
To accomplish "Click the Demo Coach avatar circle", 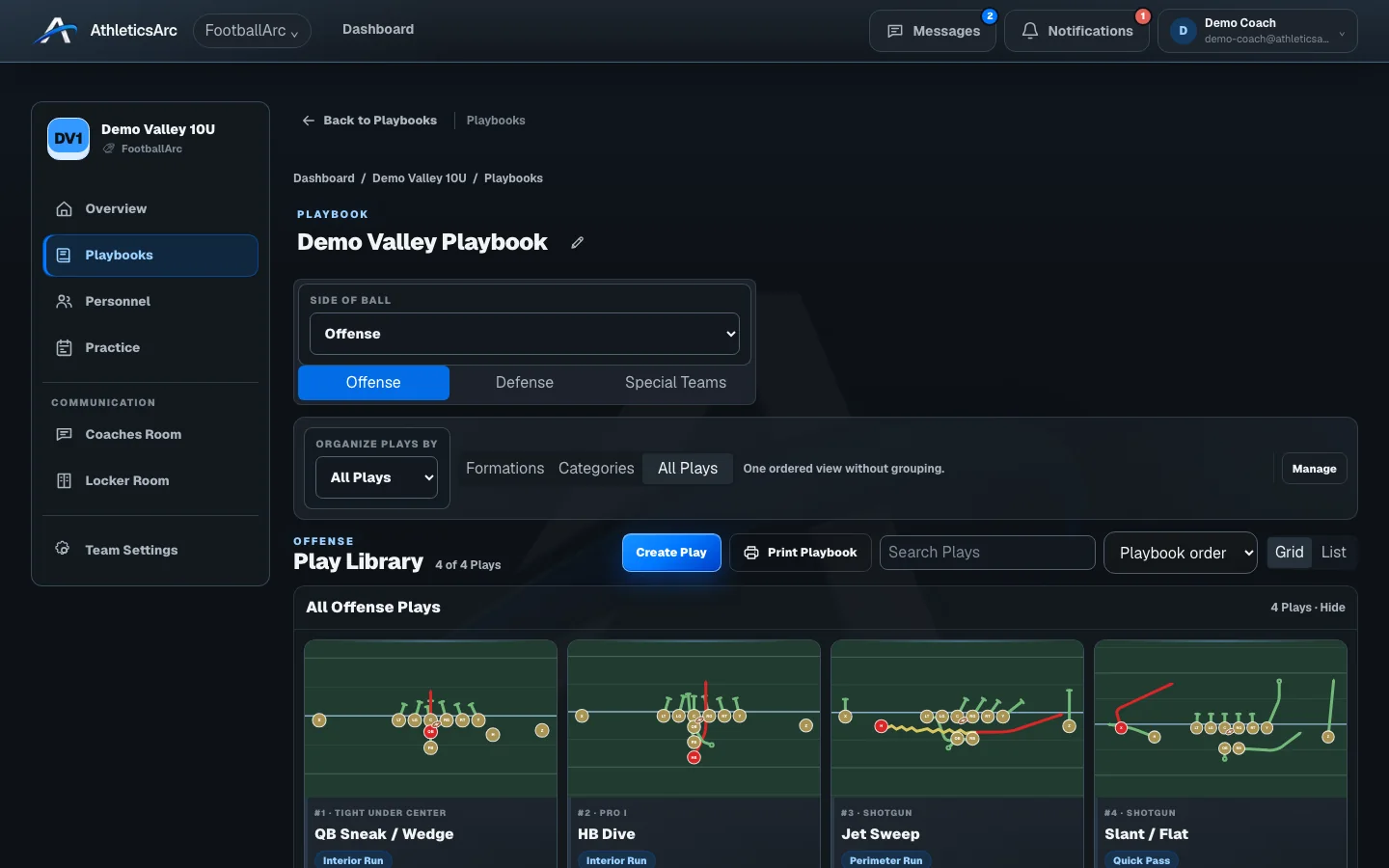I will point(1183,31).
